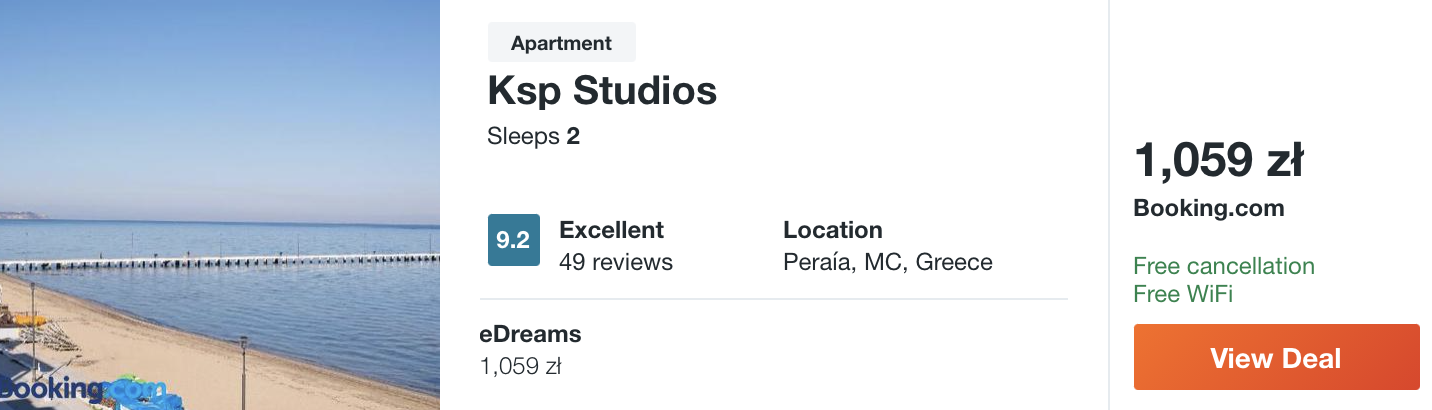This screenshot has height=410, width=1432.
Task: Click the 1,059 zł price under eDreams
Action: tap(520, 366)
